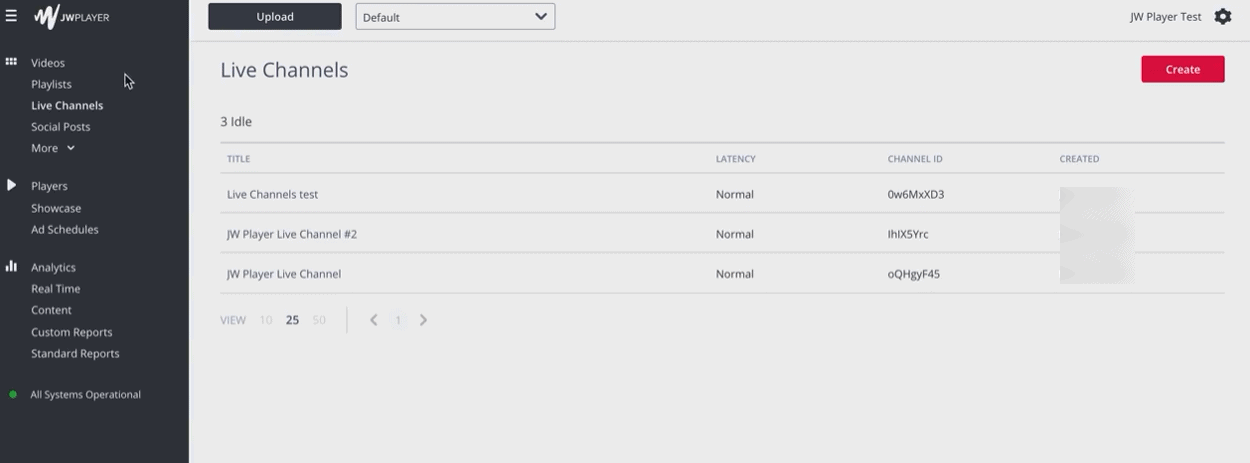The image size is (1250, 463).
Task: Open Players section in the sidebar
Action: point(49,186)
